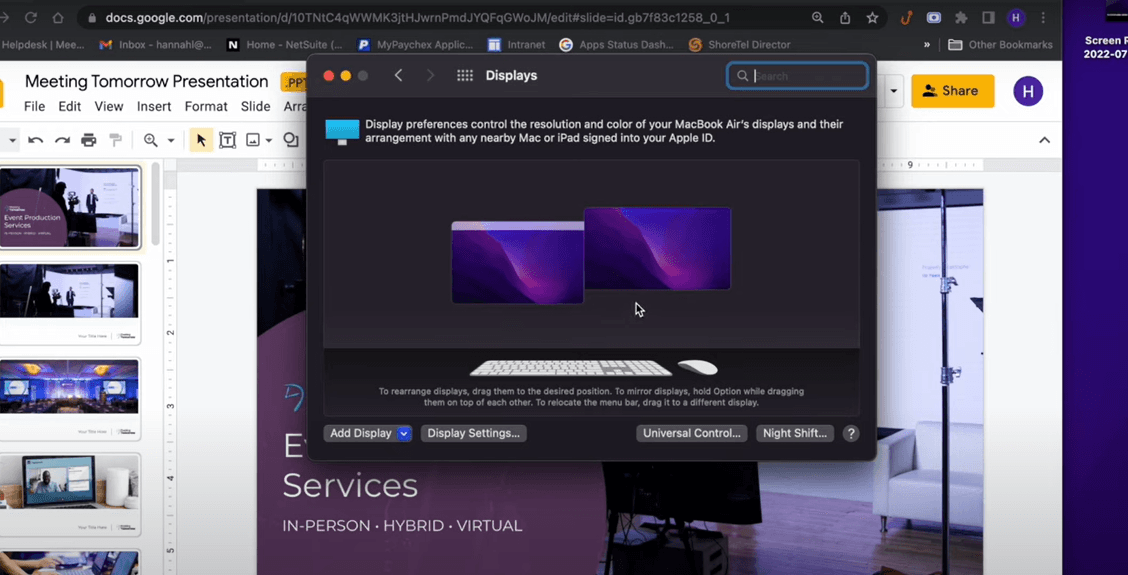Open the View menu in Slides
1128x575 pixels.
[x=109, y=107]
